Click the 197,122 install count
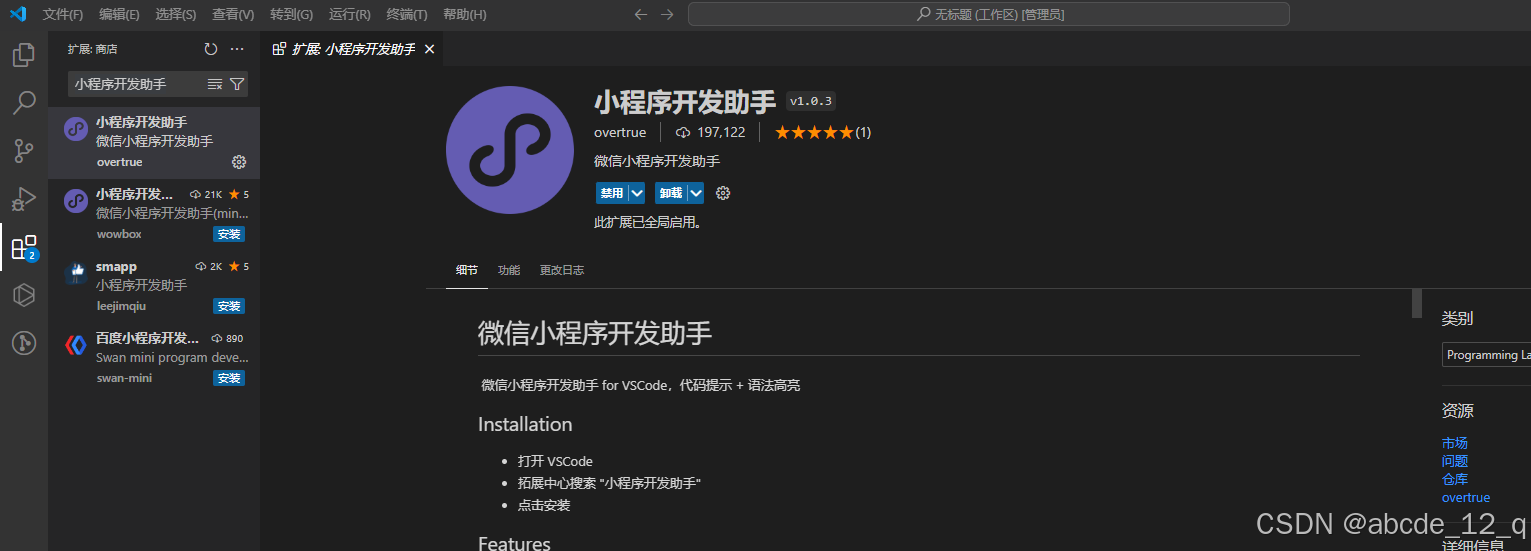 pos(711,132)
